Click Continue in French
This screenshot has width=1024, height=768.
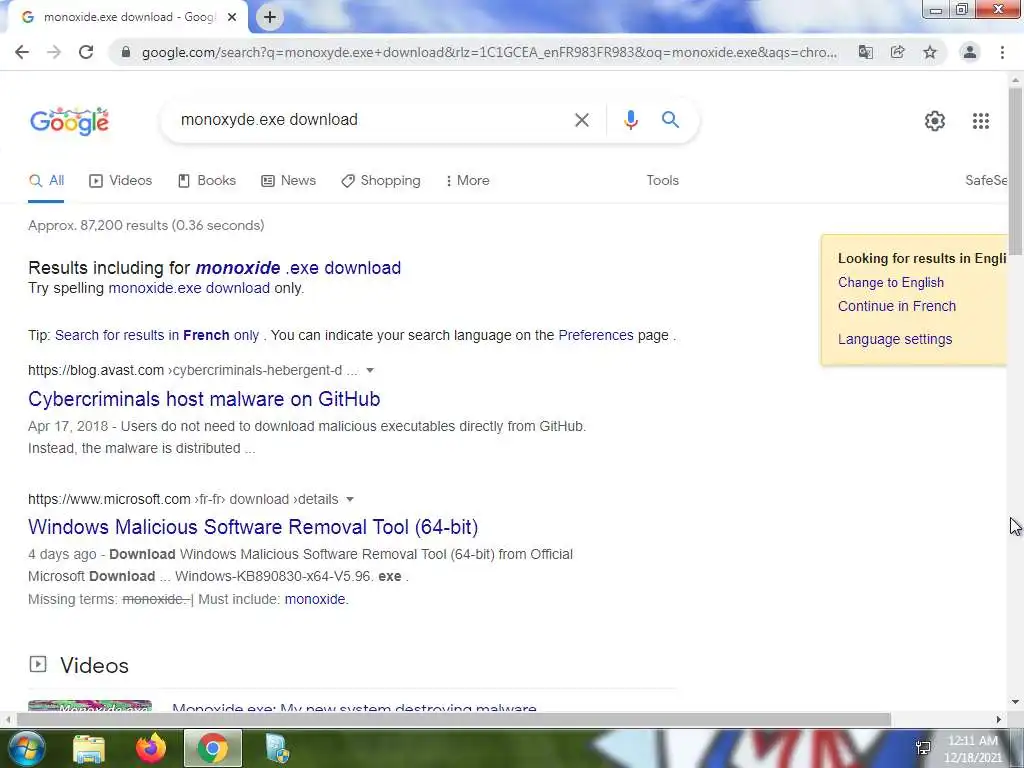tap(897, 306)
